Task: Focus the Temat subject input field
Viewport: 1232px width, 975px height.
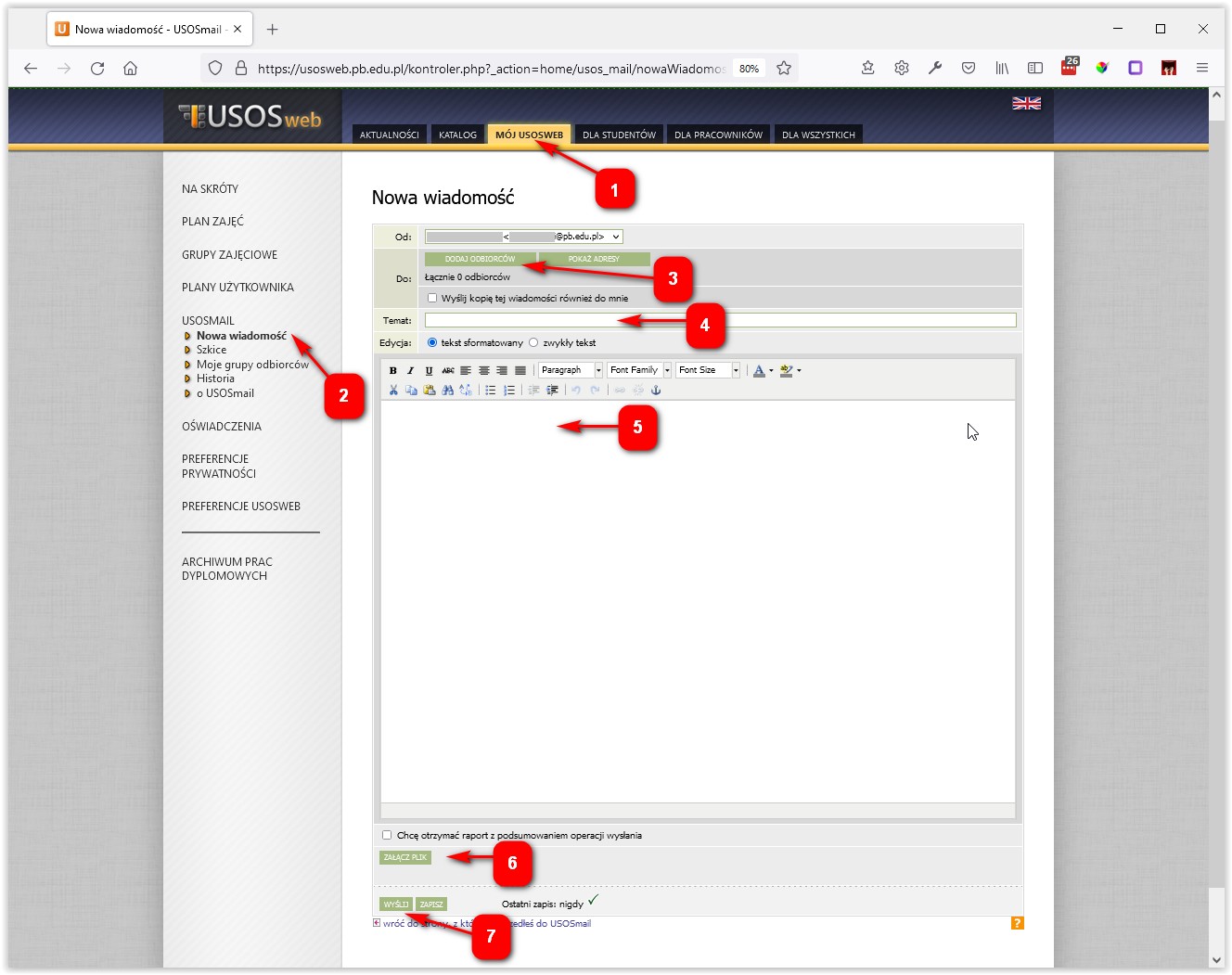Action: [720, 320]
